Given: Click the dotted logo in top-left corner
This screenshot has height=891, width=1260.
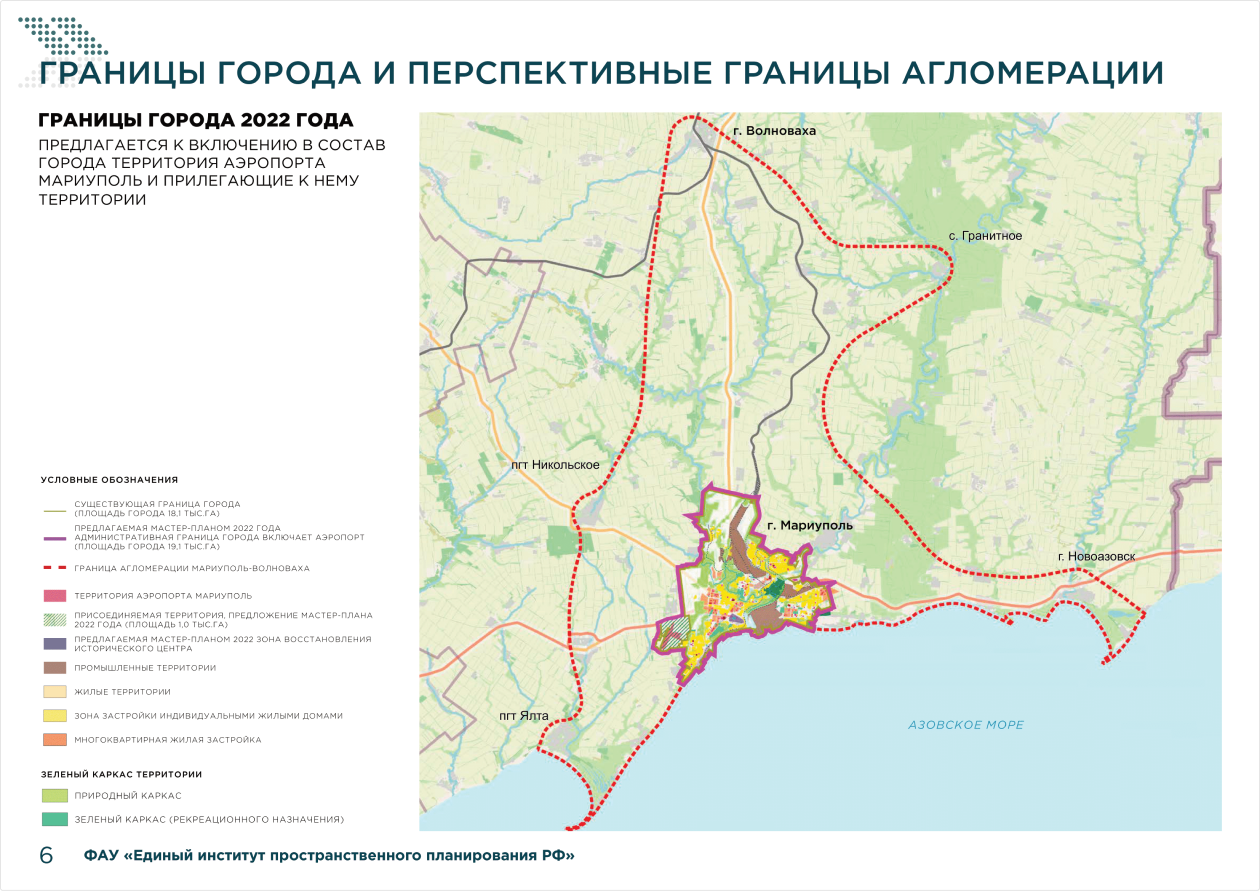Looking at the screenshot, I should 65,36.
